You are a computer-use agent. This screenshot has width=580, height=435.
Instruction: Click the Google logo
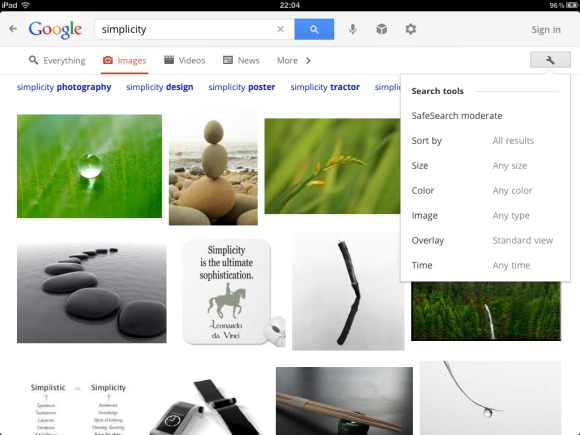[x=55, y=30]
